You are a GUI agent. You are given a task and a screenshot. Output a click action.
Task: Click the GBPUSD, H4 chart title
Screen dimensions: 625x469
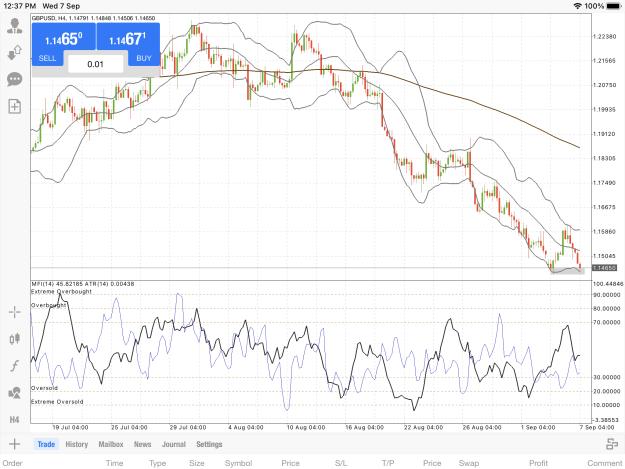94,18
